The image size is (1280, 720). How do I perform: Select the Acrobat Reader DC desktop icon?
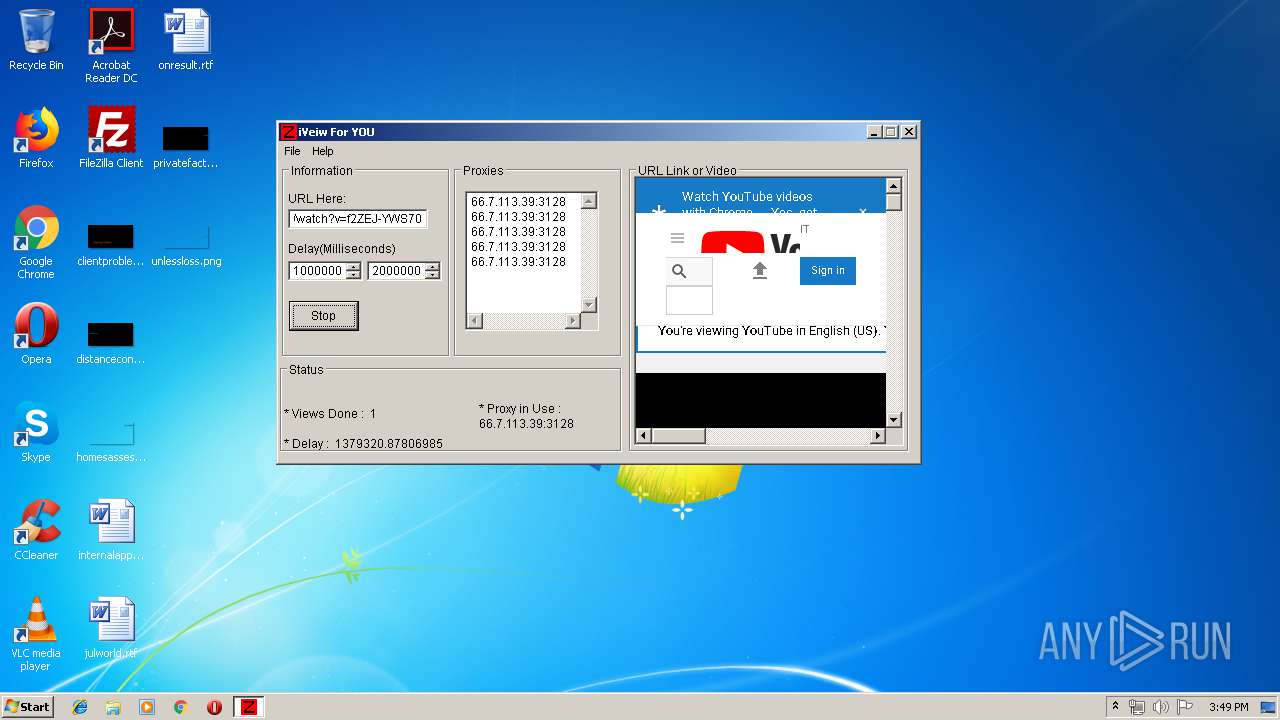111,46
